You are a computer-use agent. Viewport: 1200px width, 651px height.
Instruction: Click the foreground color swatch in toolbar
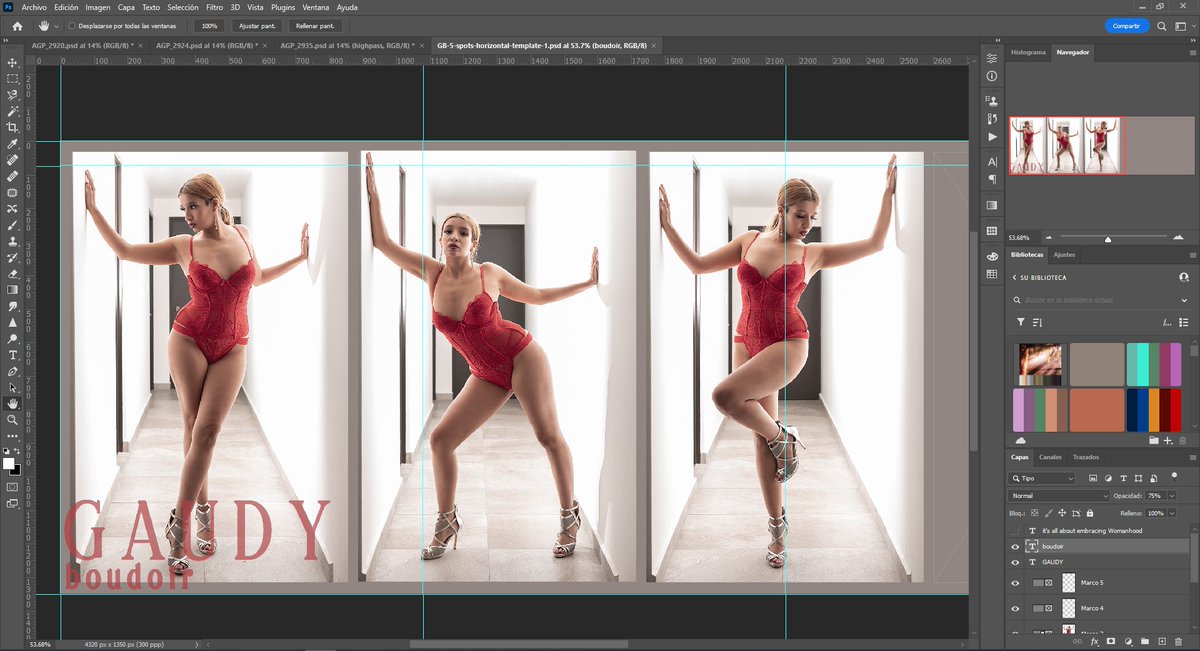9,462
